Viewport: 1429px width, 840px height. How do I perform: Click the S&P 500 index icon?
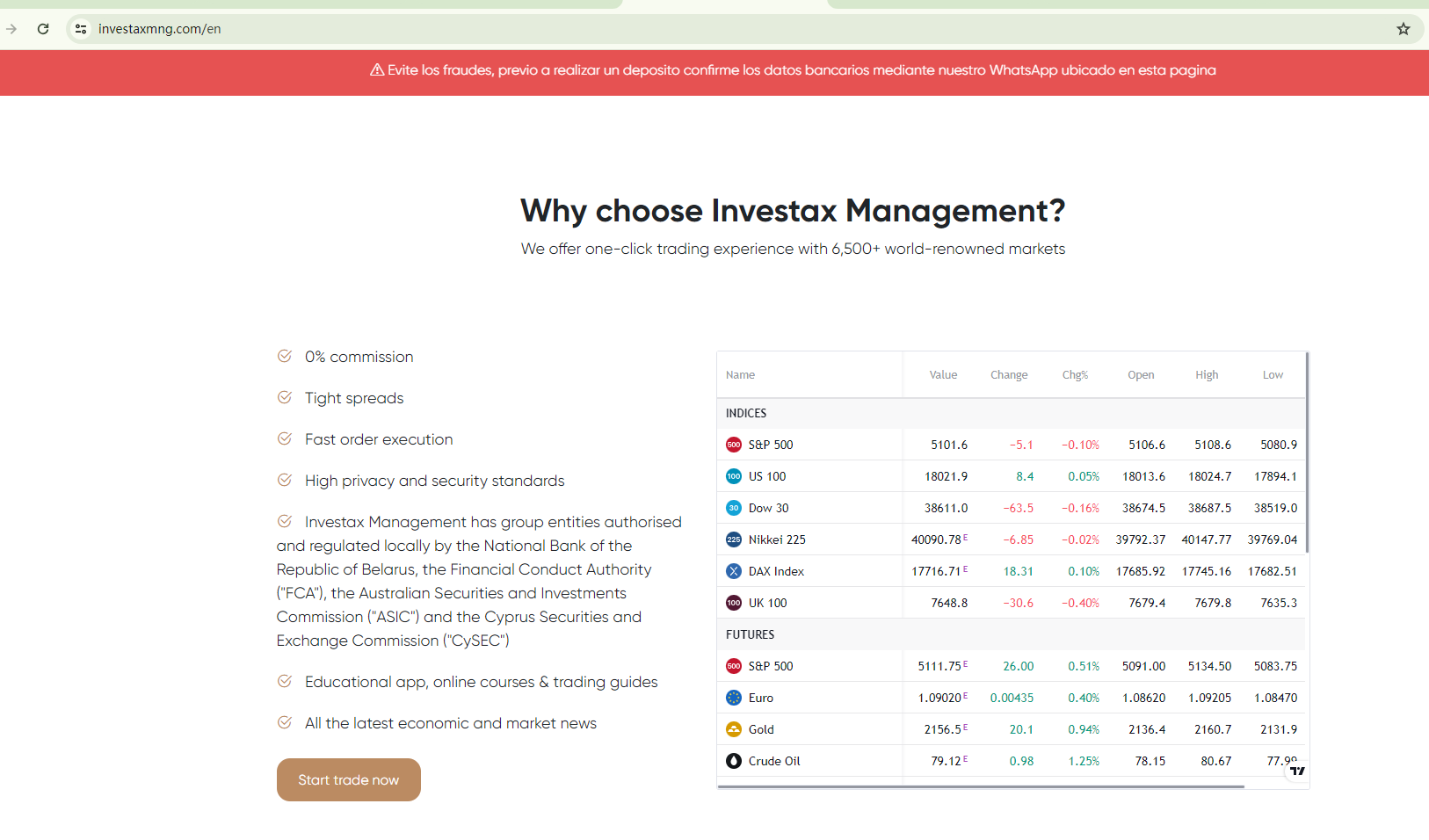[x=734, y=445]
